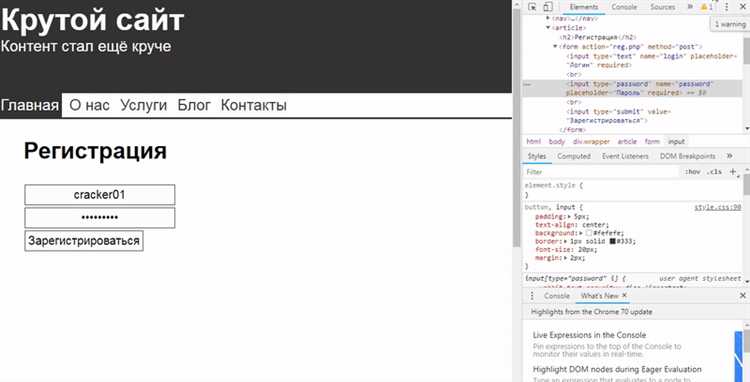This screenshot has height=382, width=750.
Task: Open Live Expressions in the Console item
Action: tap(589, 335)
